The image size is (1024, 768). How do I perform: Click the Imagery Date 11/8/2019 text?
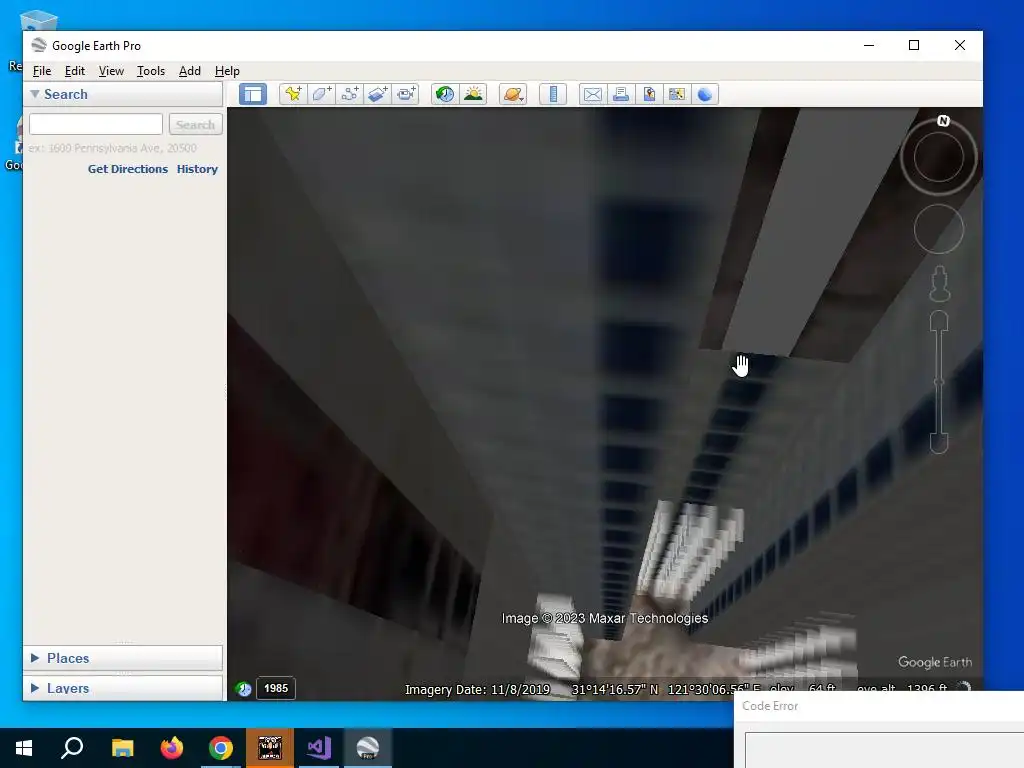pos(477,690)
